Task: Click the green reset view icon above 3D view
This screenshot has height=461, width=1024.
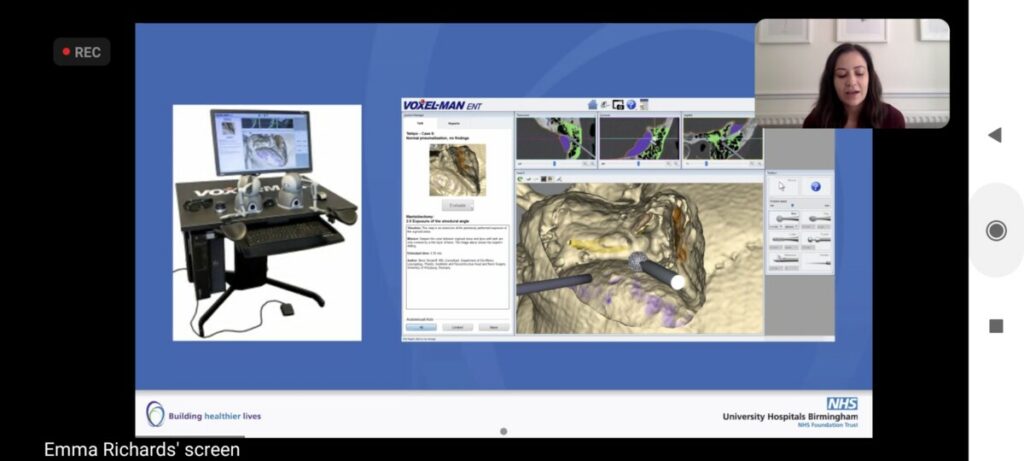Action: coord(521,178)
